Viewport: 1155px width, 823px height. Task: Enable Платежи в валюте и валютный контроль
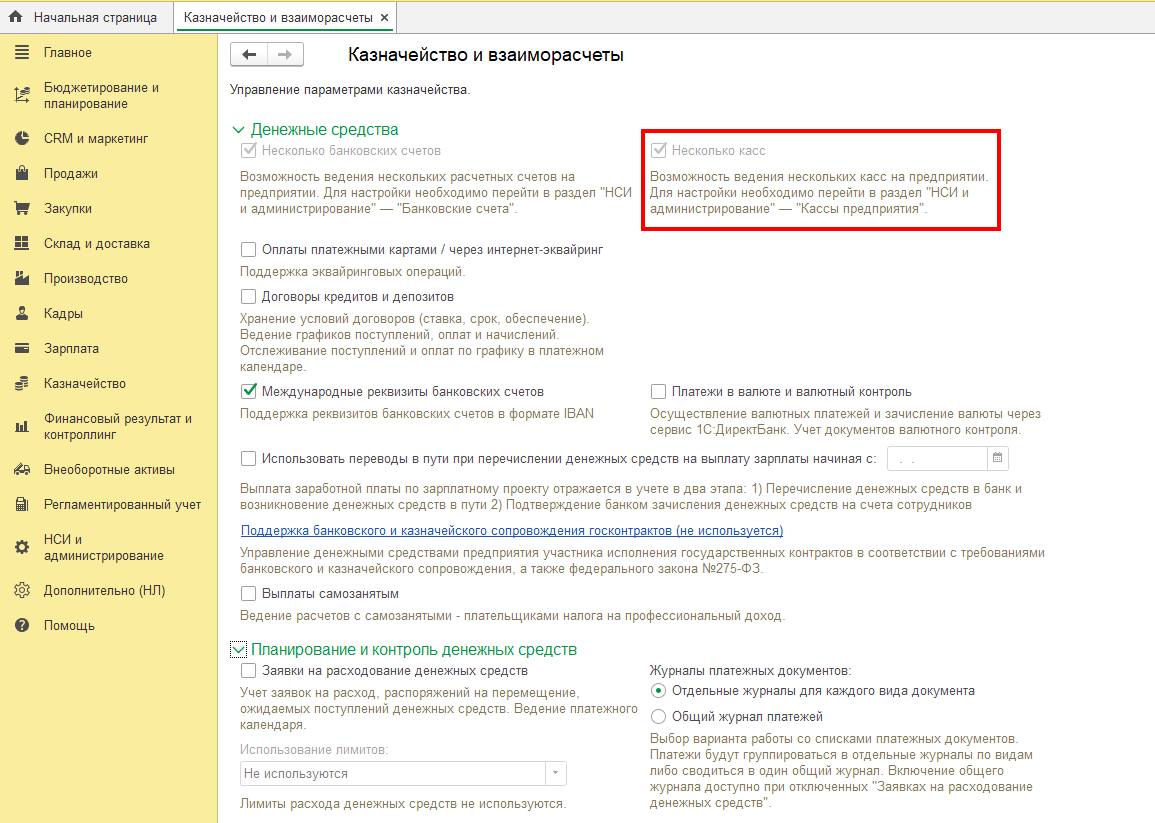659,391
